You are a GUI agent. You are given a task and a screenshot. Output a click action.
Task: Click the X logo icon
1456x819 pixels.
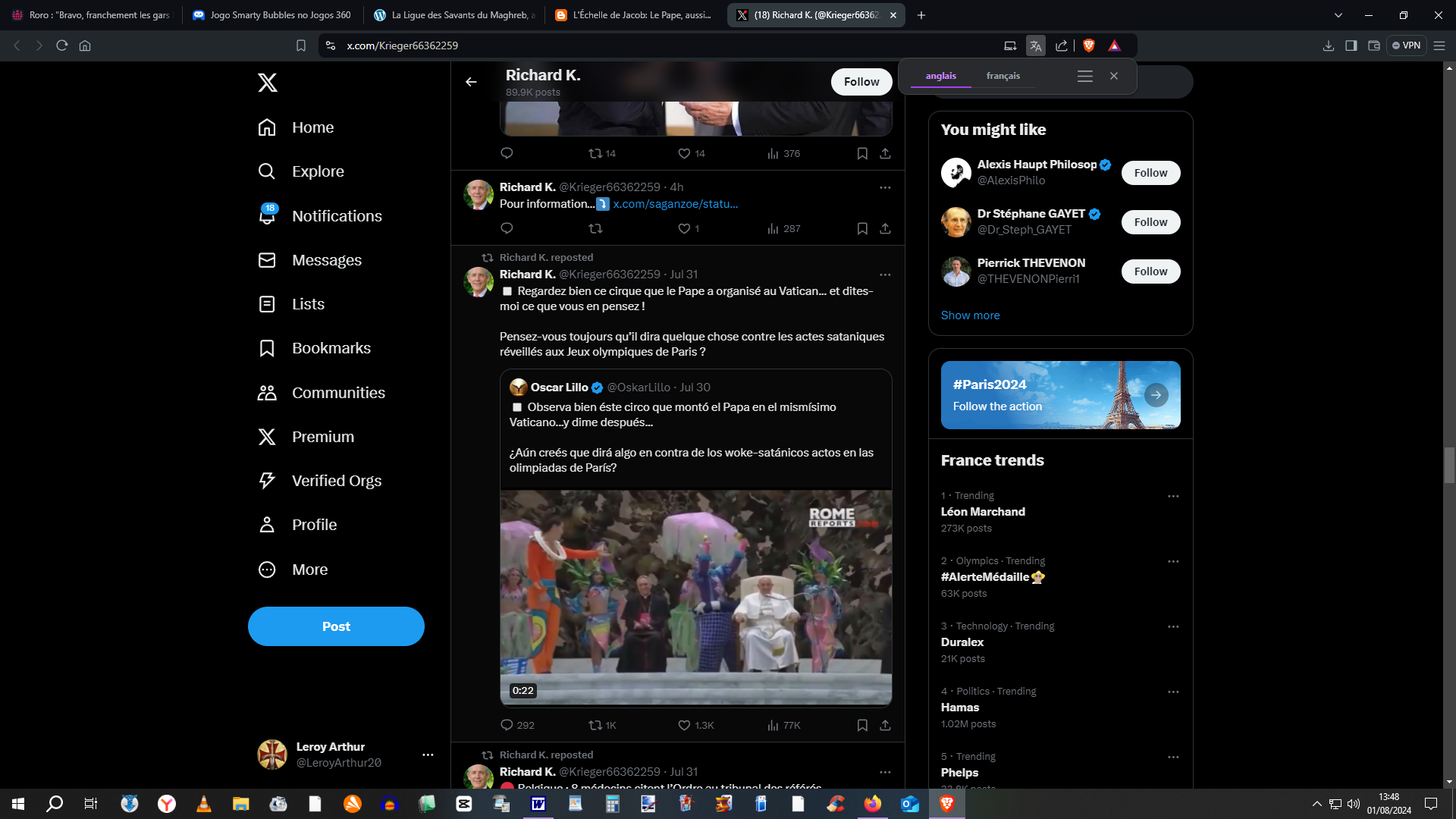[x=267, y=83]
